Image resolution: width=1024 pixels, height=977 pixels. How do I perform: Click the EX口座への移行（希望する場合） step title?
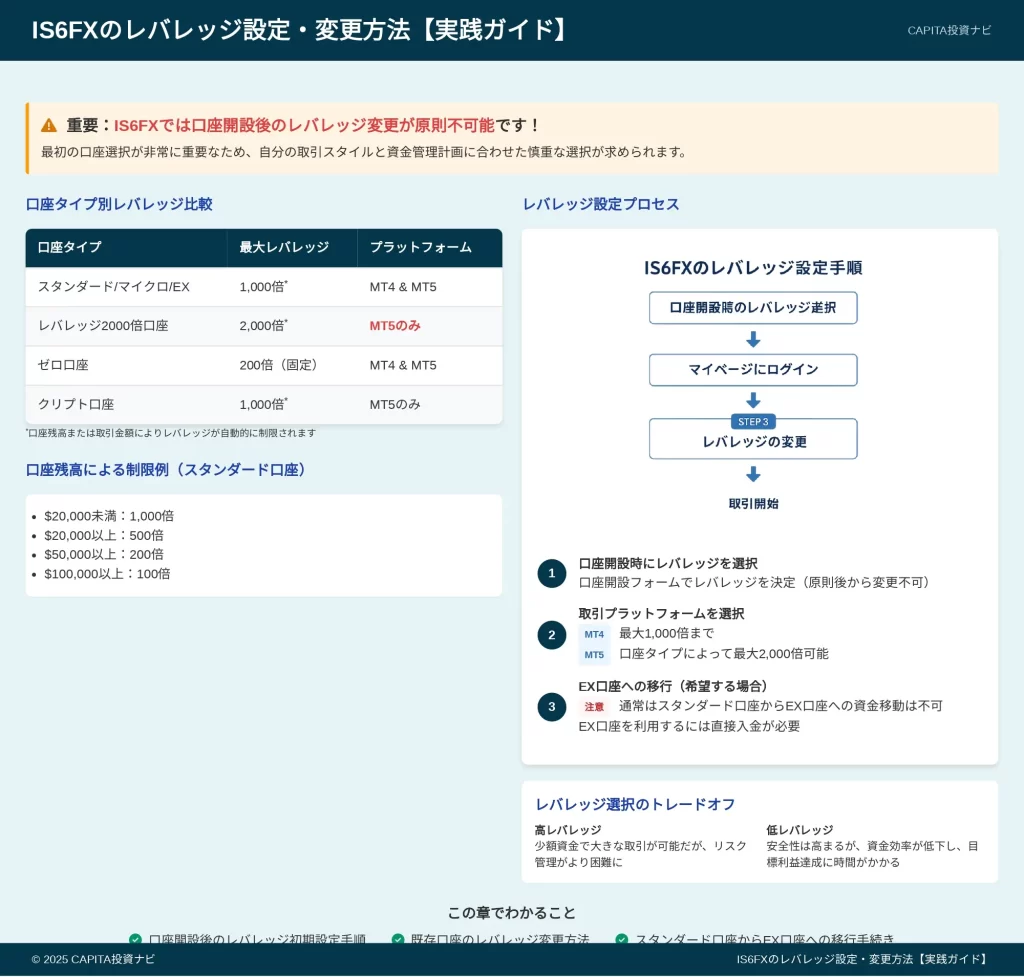click(x=675, y=686)
